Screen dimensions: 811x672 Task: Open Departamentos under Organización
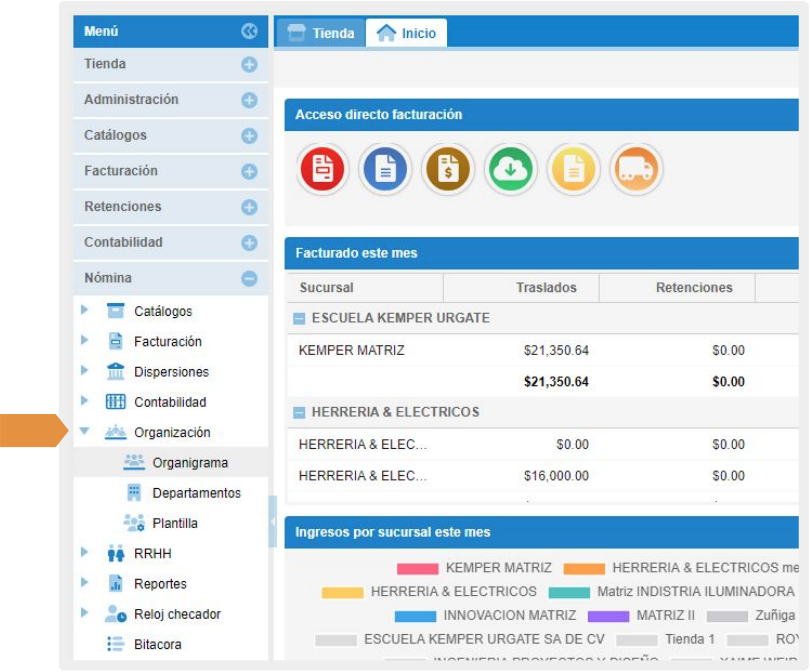tap(196, 493)
